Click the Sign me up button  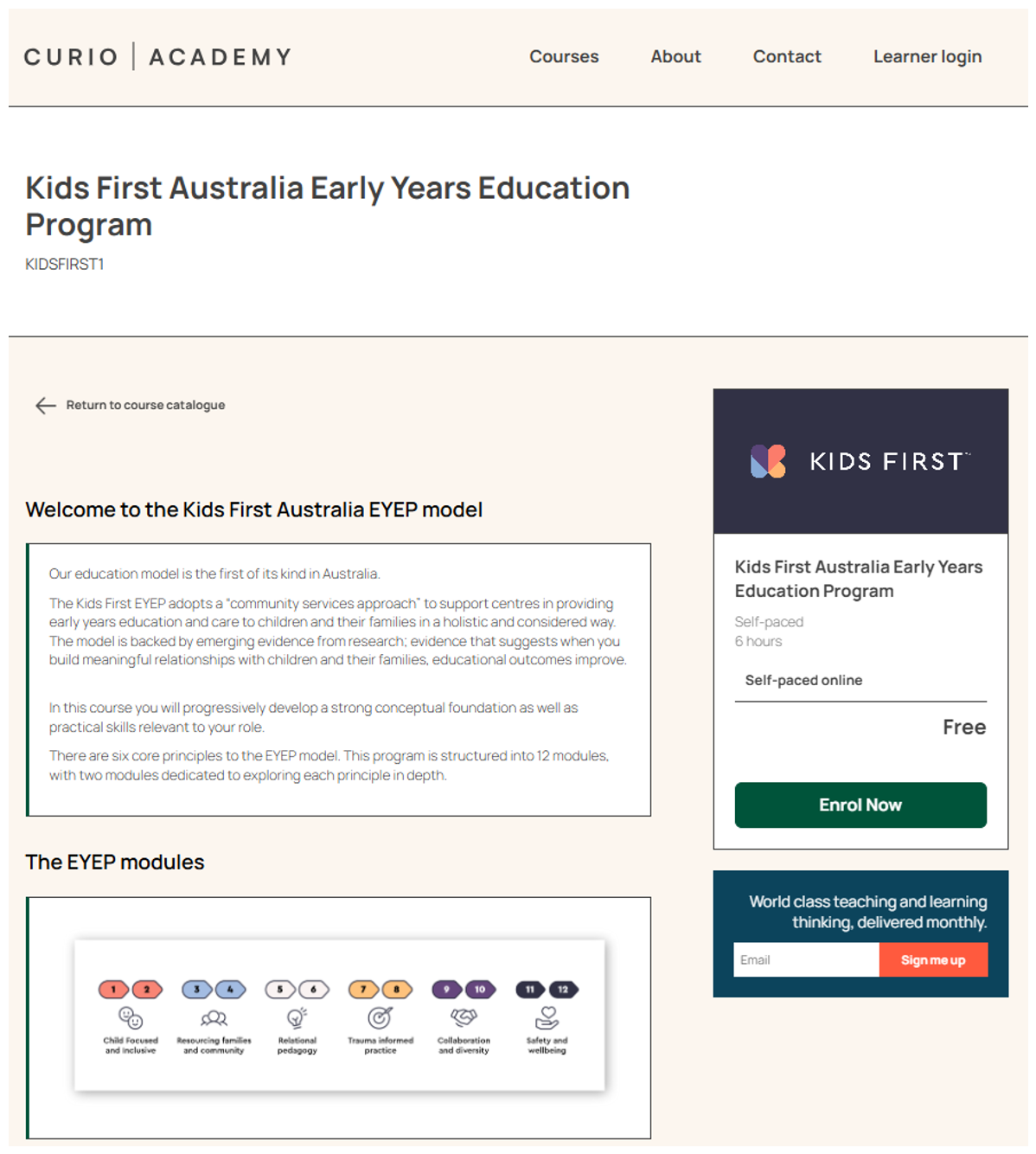[x=933, y=960]
